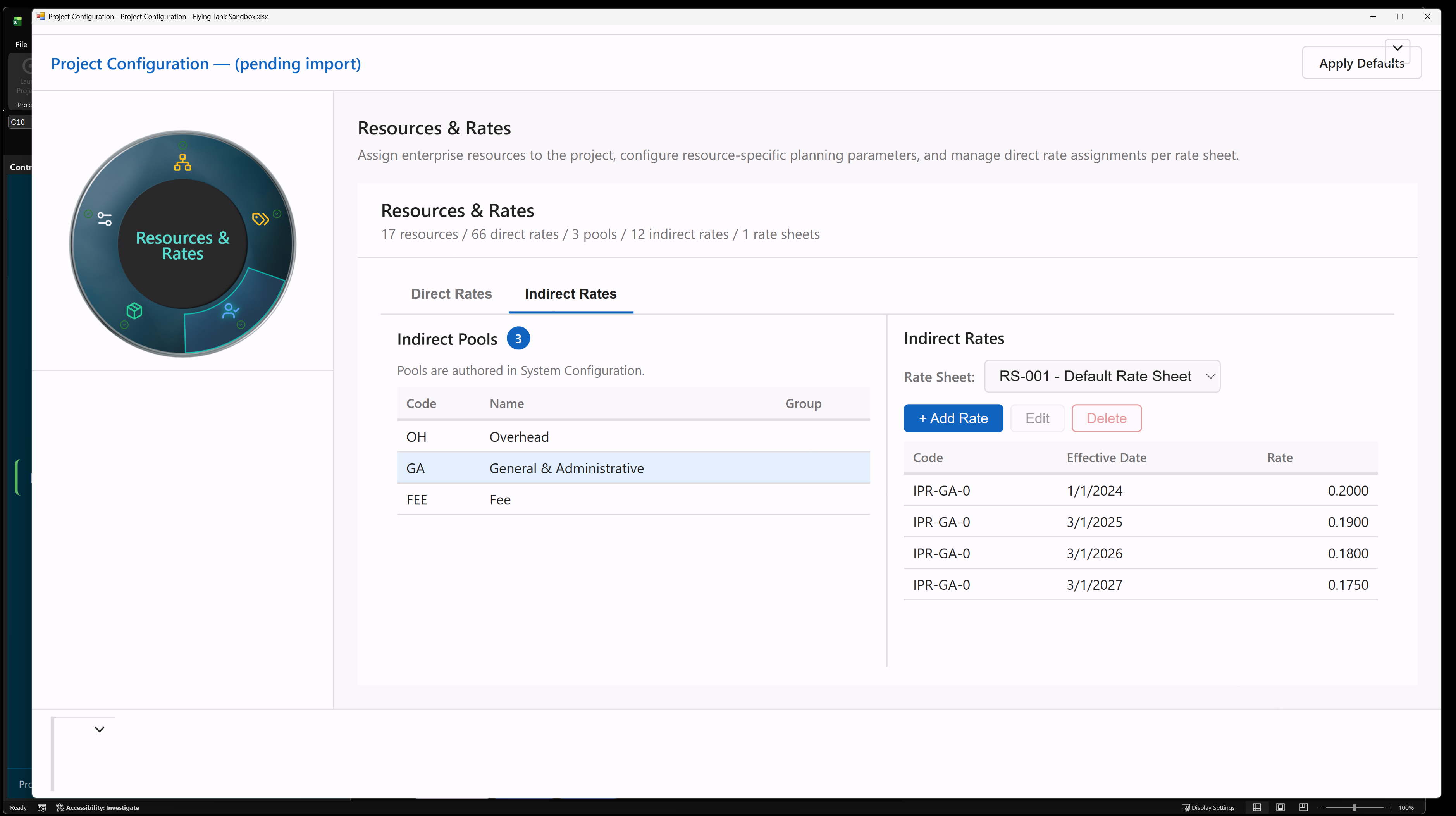Select Normal view grid icon

click(x=1256, y=807)
